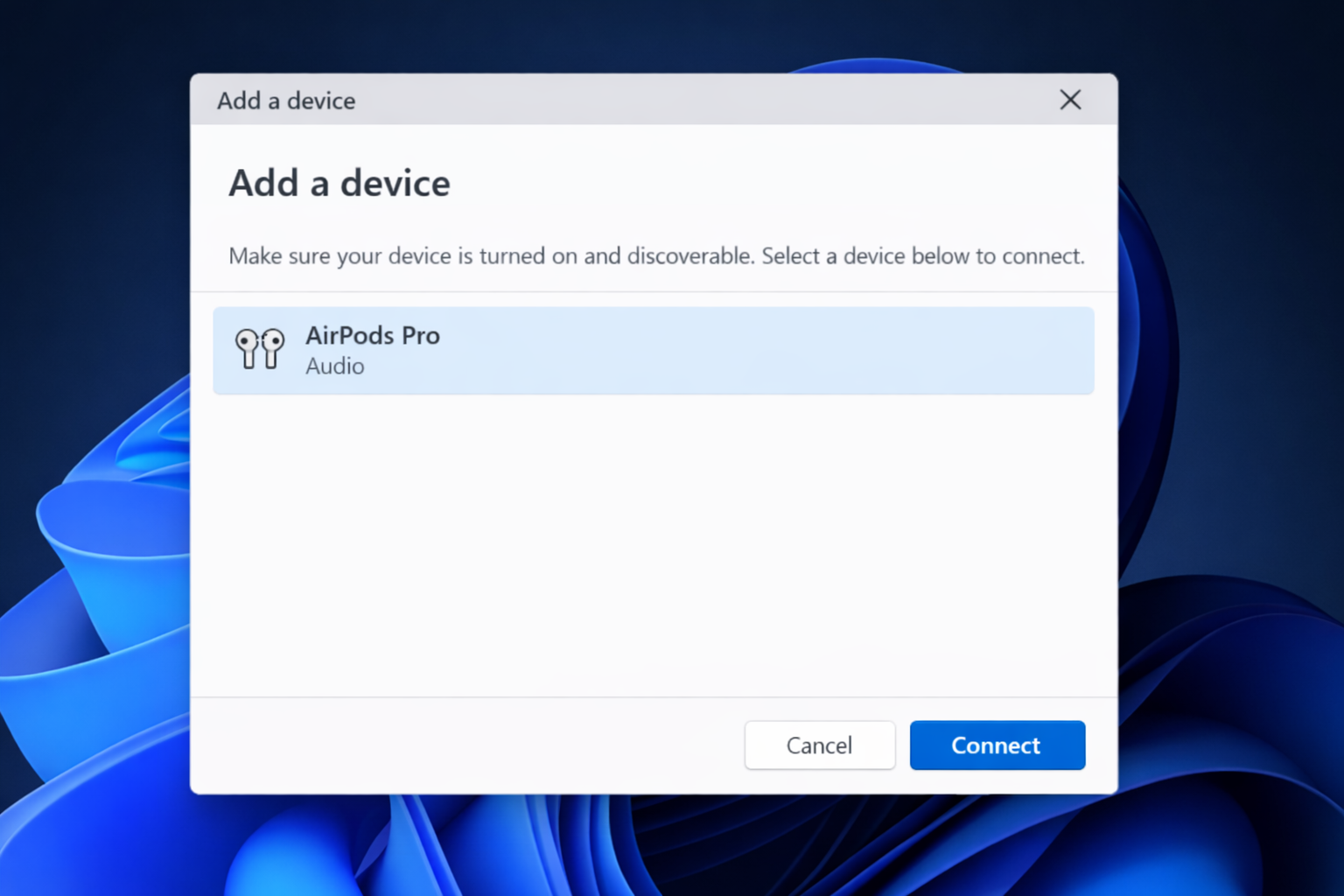1344x896 pixels.
Task: Close the Add a device dialog
Action: click(x=1070, y=100)
